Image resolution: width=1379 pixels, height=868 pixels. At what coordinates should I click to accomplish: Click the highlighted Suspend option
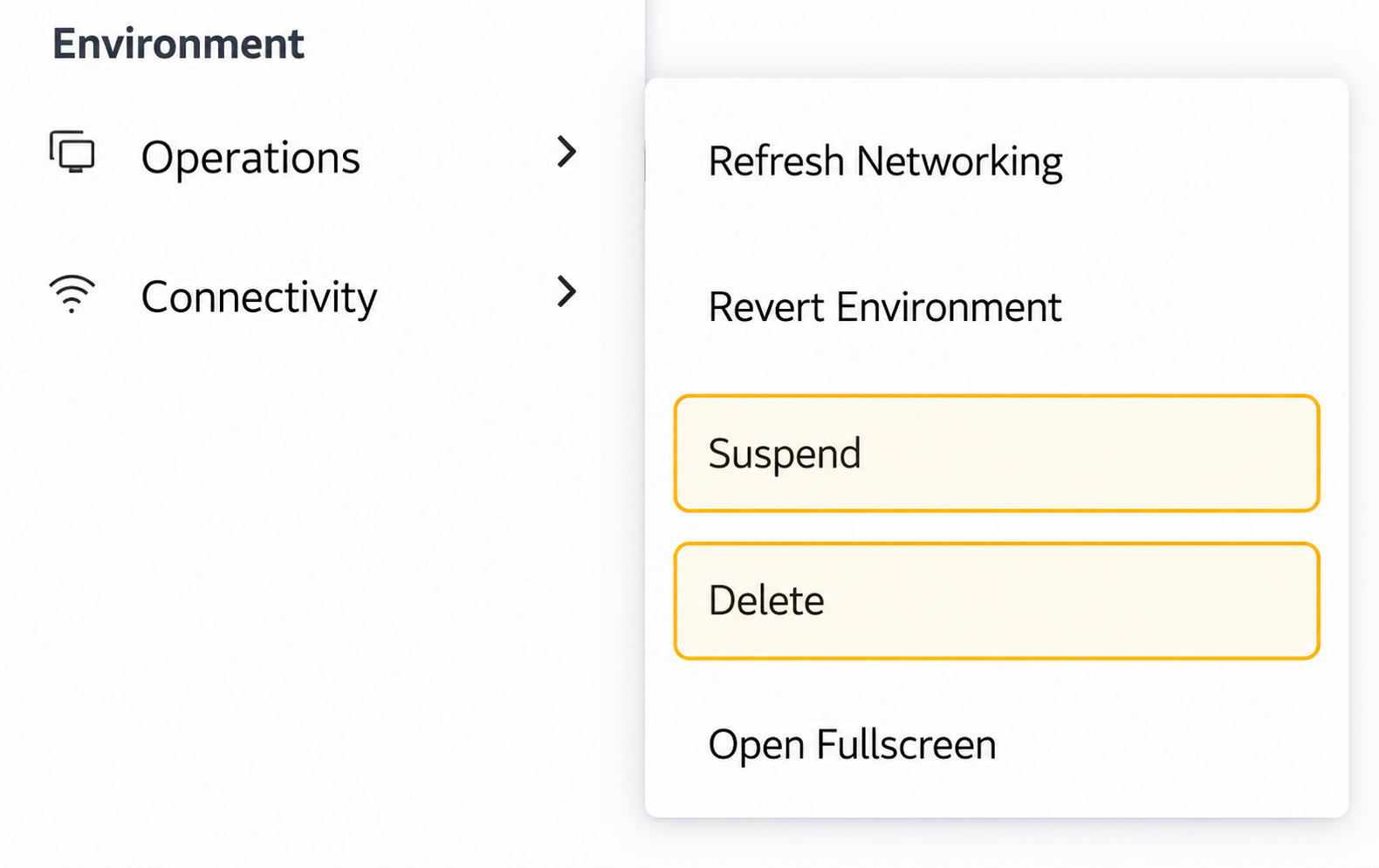point(996,454)
